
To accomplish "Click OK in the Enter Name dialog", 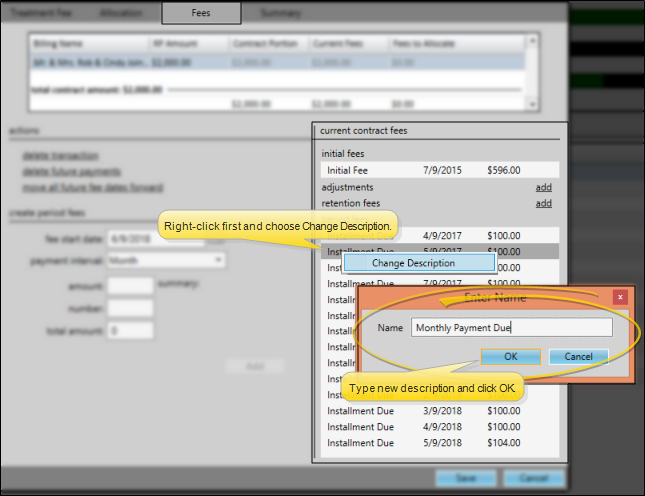I will click(510, 356).
